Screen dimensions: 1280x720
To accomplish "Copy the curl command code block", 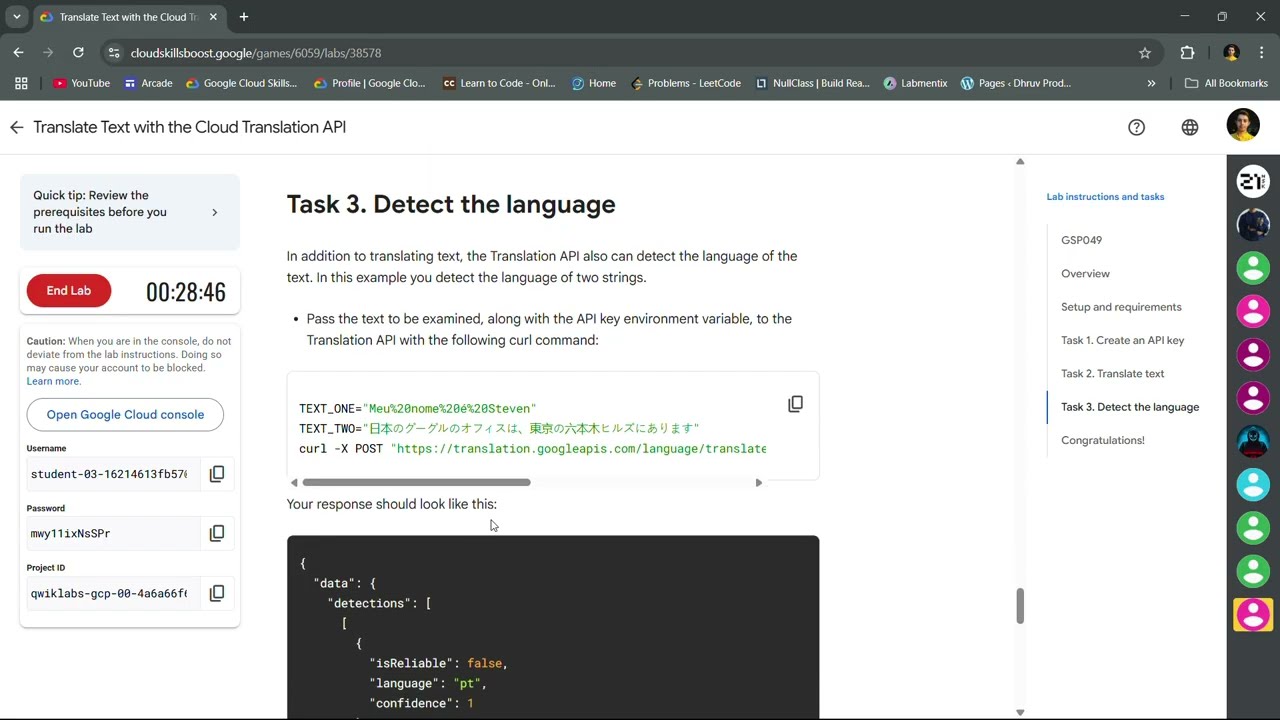I will pyautogui.click(x=795, y=404).
